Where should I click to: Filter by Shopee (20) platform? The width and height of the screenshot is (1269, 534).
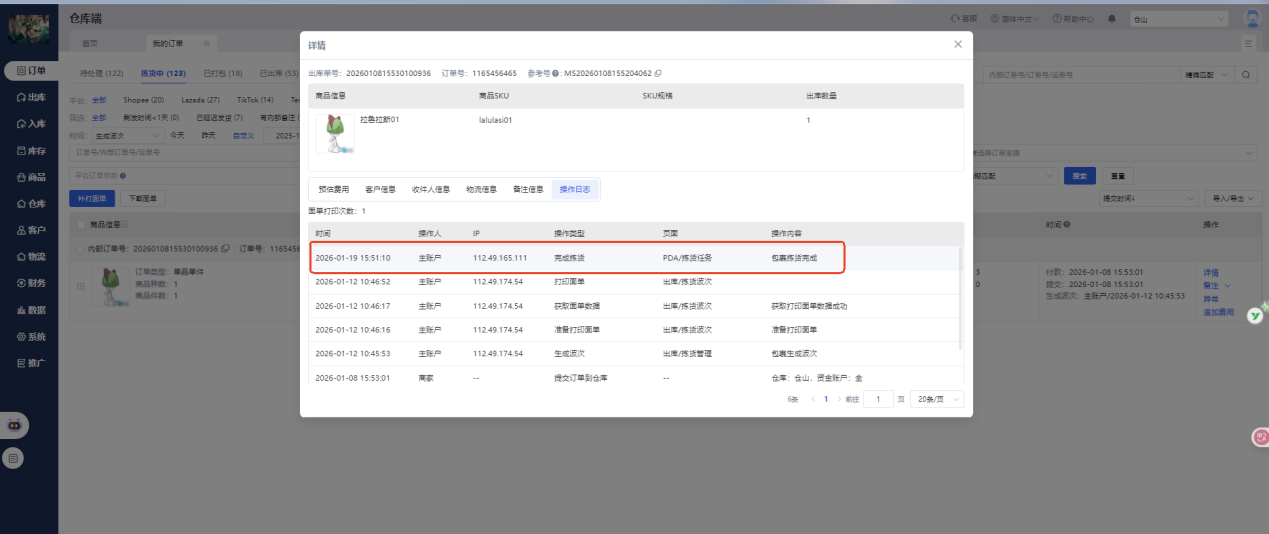[x=144, y=100]
